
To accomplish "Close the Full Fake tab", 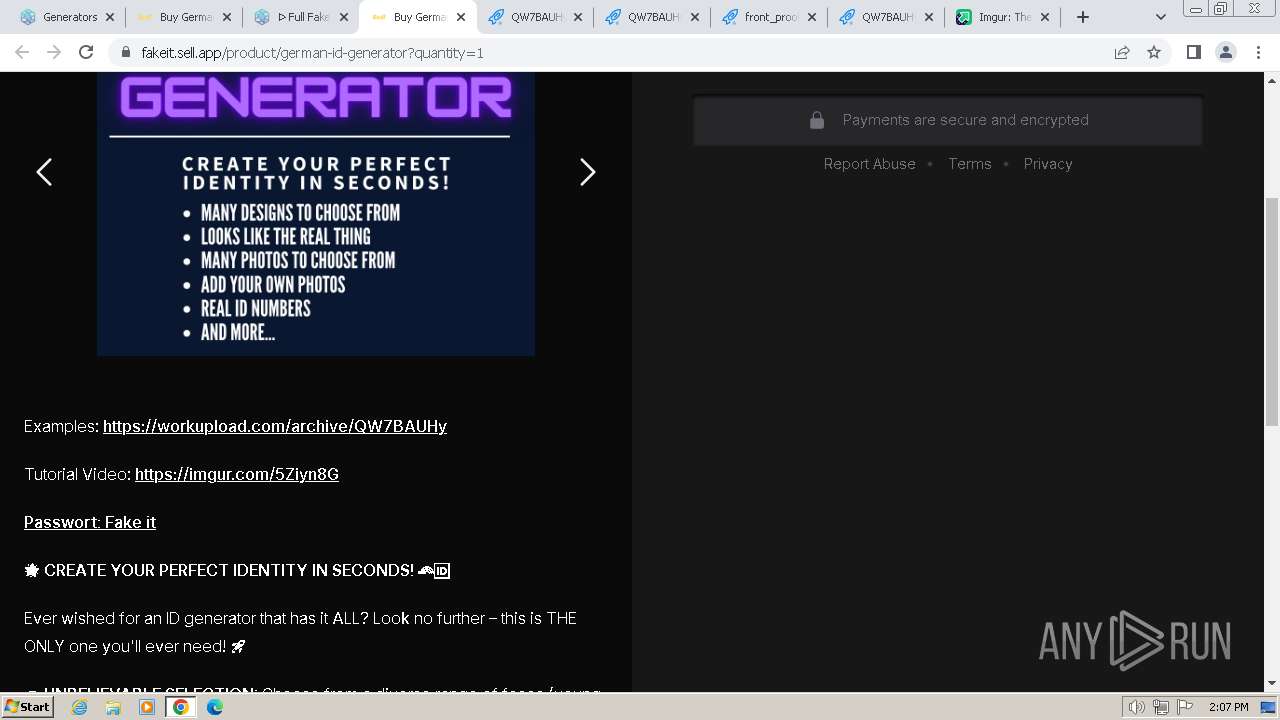I will (344, 17).
